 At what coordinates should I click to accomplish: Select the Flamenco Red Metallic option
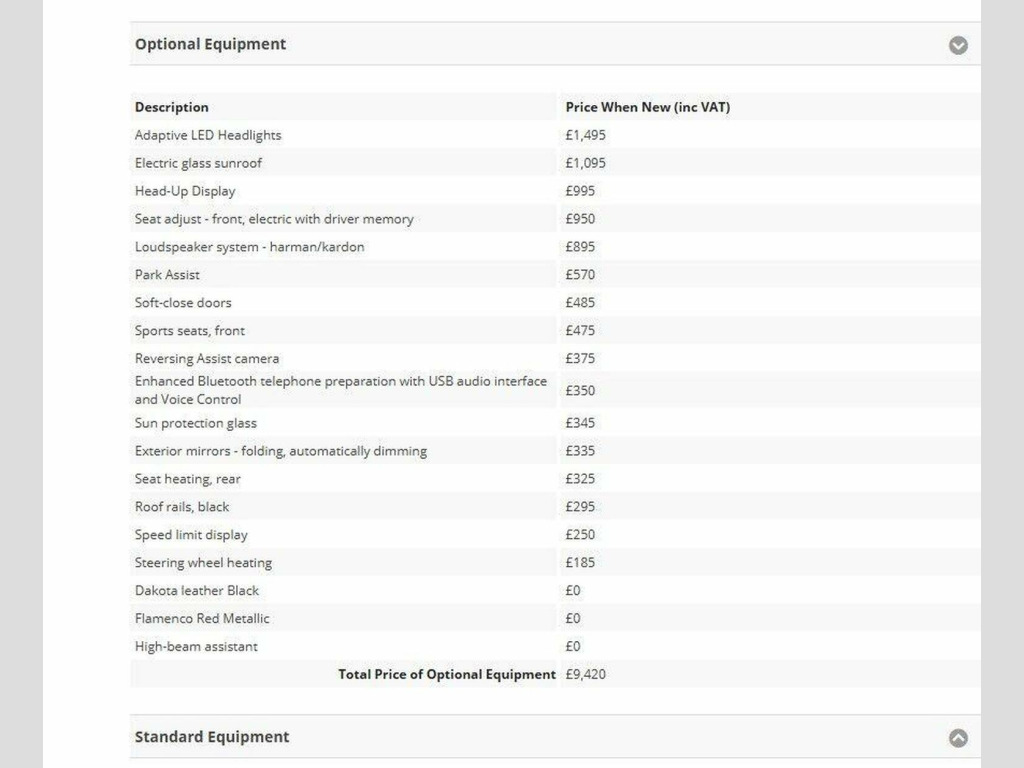202,619
